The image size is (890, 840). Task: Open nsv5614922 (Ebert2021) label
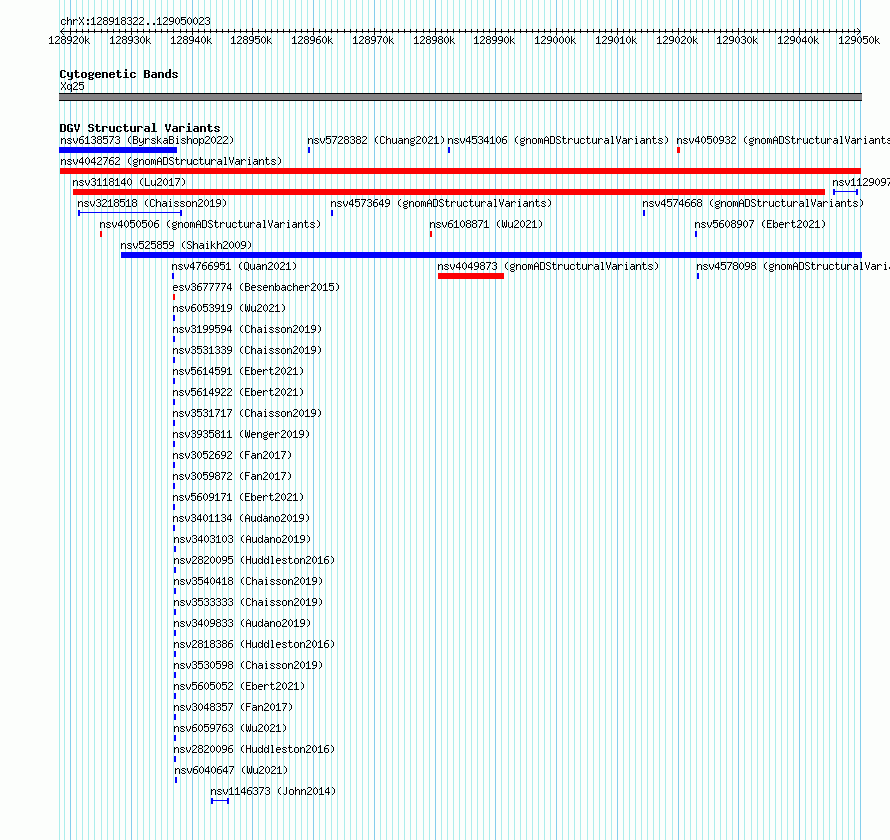coord(238,392)
